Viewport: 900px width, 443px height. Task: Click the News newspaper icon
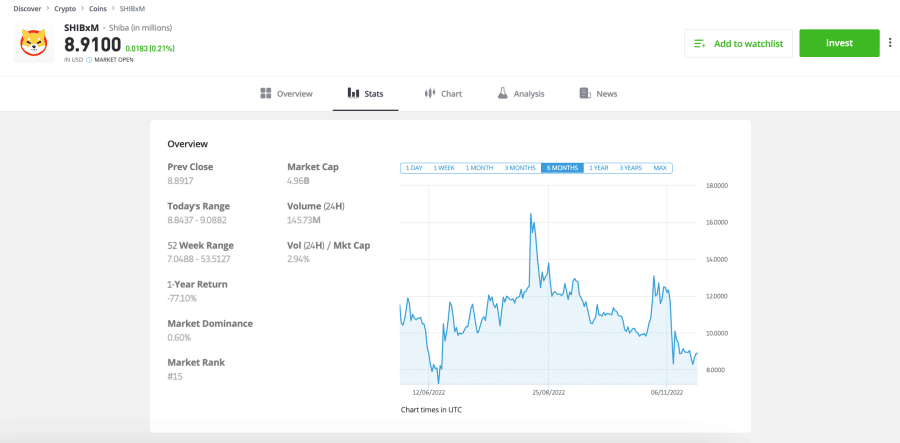585,94
